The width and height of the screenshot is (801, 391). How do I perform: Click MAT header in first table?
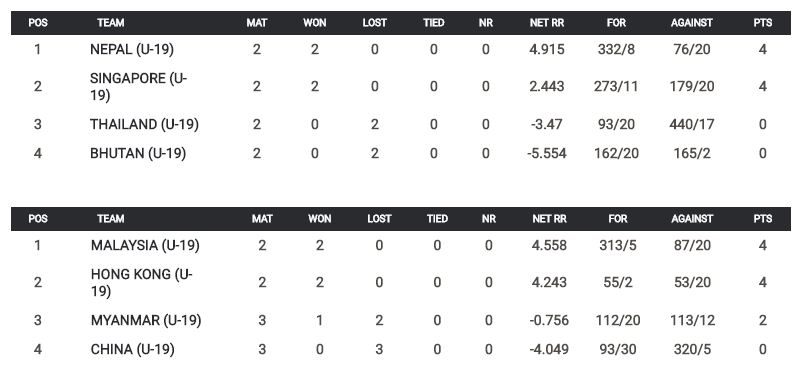[x=257, y=23]
